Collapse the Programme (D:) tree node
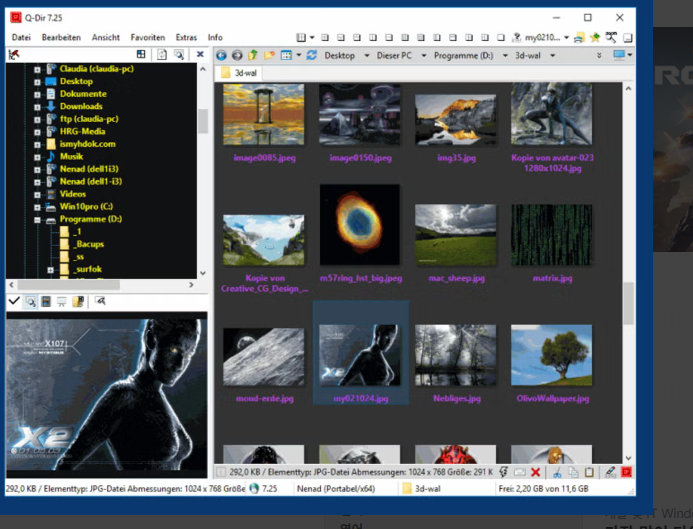693x529 pixels. tap(37, 220)
